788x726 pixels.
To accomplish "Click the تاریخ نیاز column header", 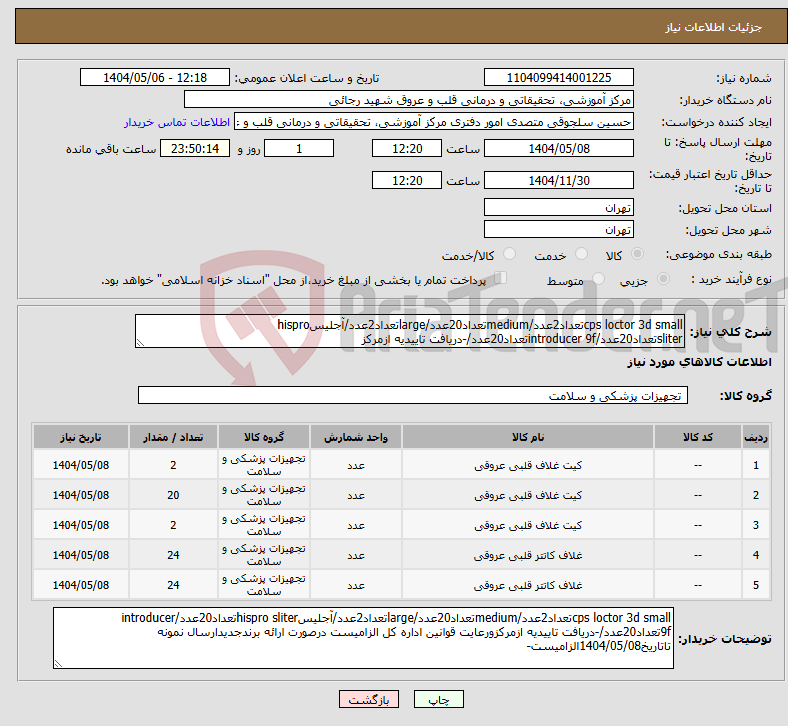I will coord(81,437).
